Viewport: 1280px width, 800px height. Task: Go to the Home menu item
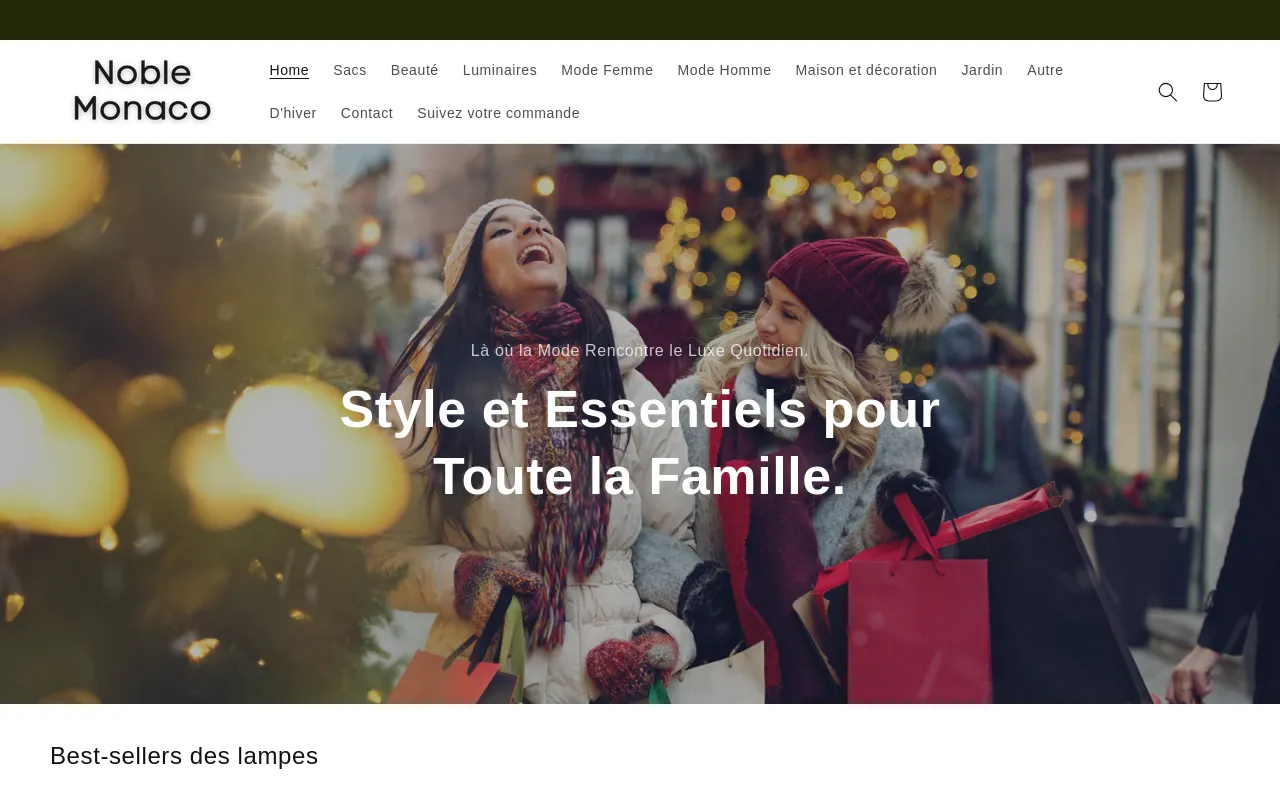click(289, 70)
